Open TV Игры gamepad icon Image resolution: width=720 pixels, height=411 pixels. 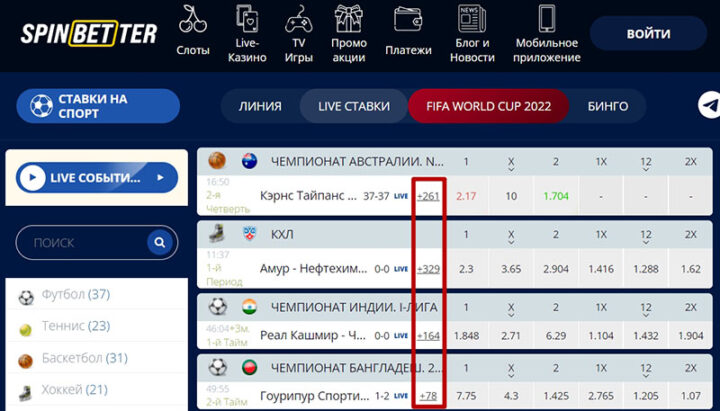click(x=299, y=19)
